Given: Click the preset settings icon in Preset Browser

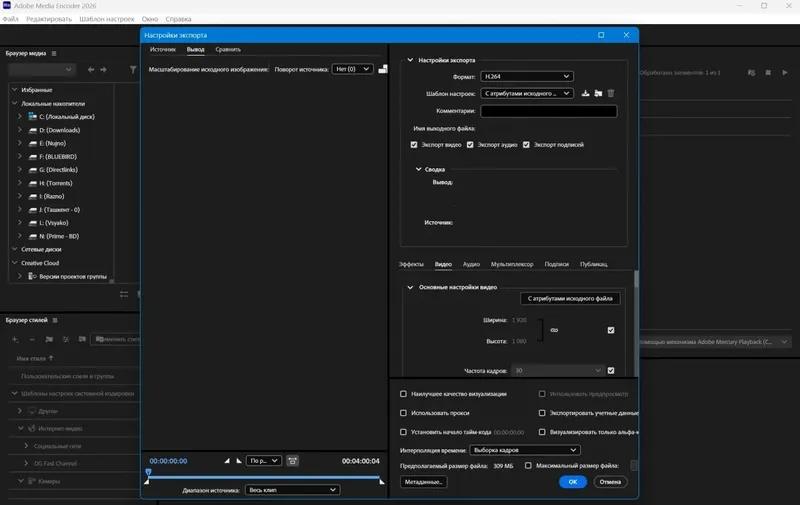Looking at the screenshot, I should [66, 339].
